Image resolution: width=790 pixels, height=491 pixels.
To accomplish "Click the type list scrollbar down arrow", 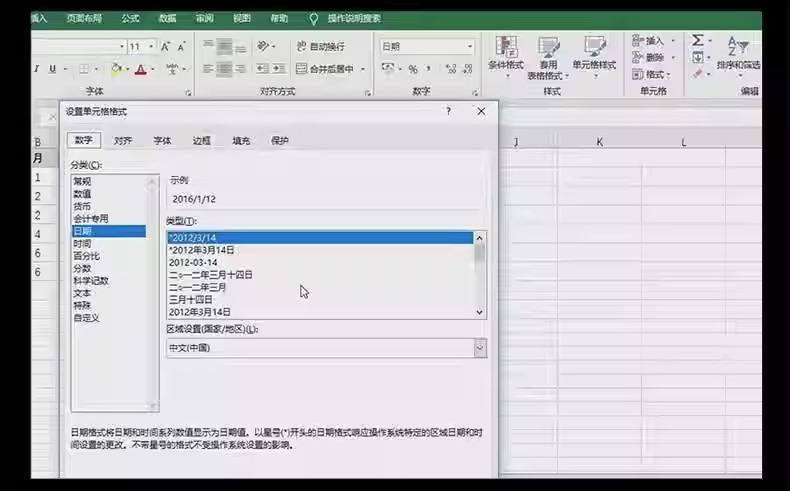I will point(479,312).
